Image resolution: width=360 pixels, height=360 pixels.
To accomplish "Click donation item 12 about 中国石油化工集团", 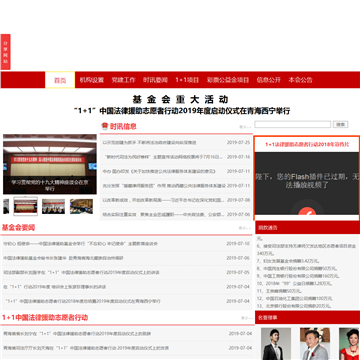I will coord(295,298).
